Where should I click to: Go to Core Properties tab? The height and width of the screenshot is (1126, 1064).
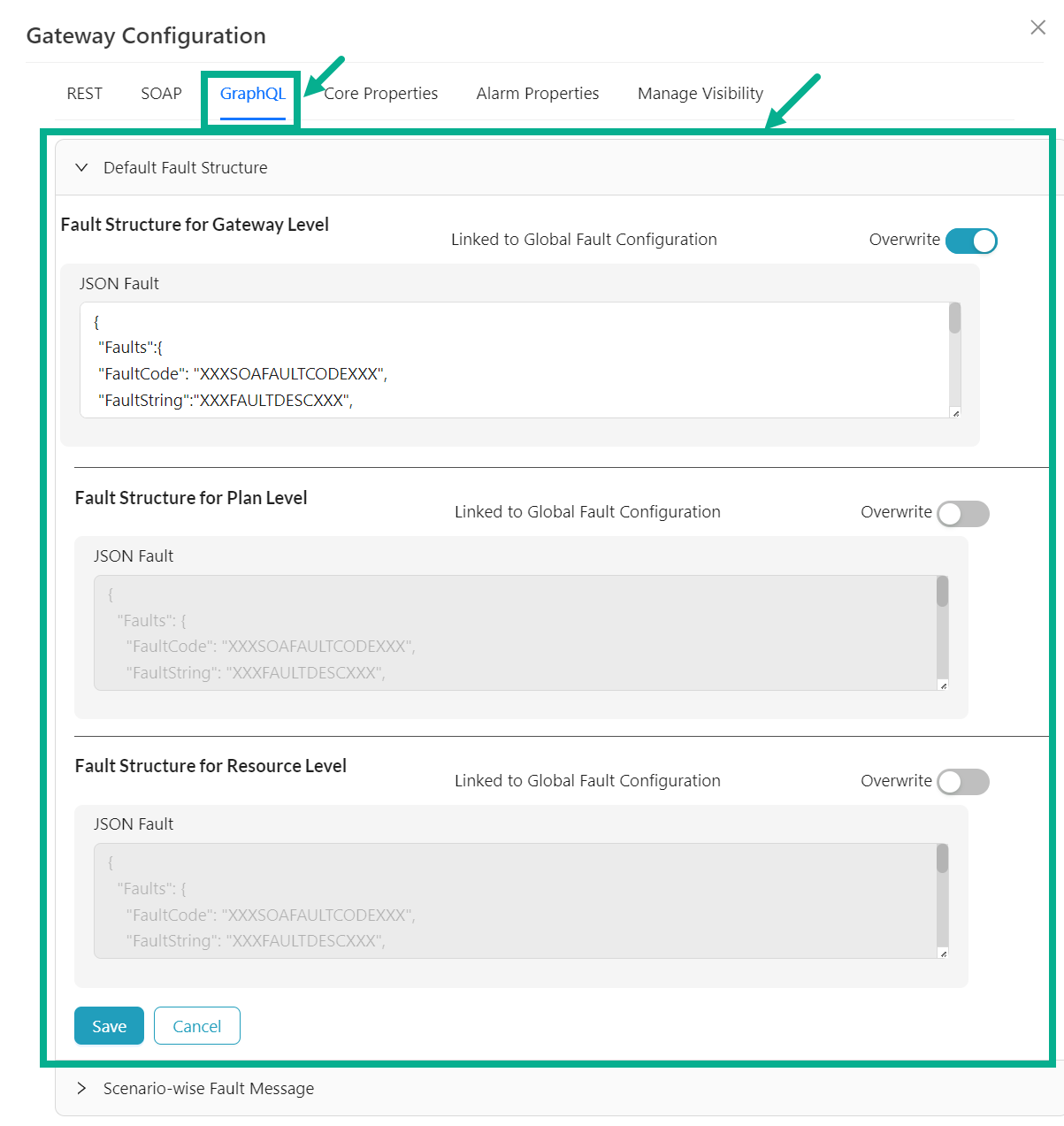coord(382,94)
